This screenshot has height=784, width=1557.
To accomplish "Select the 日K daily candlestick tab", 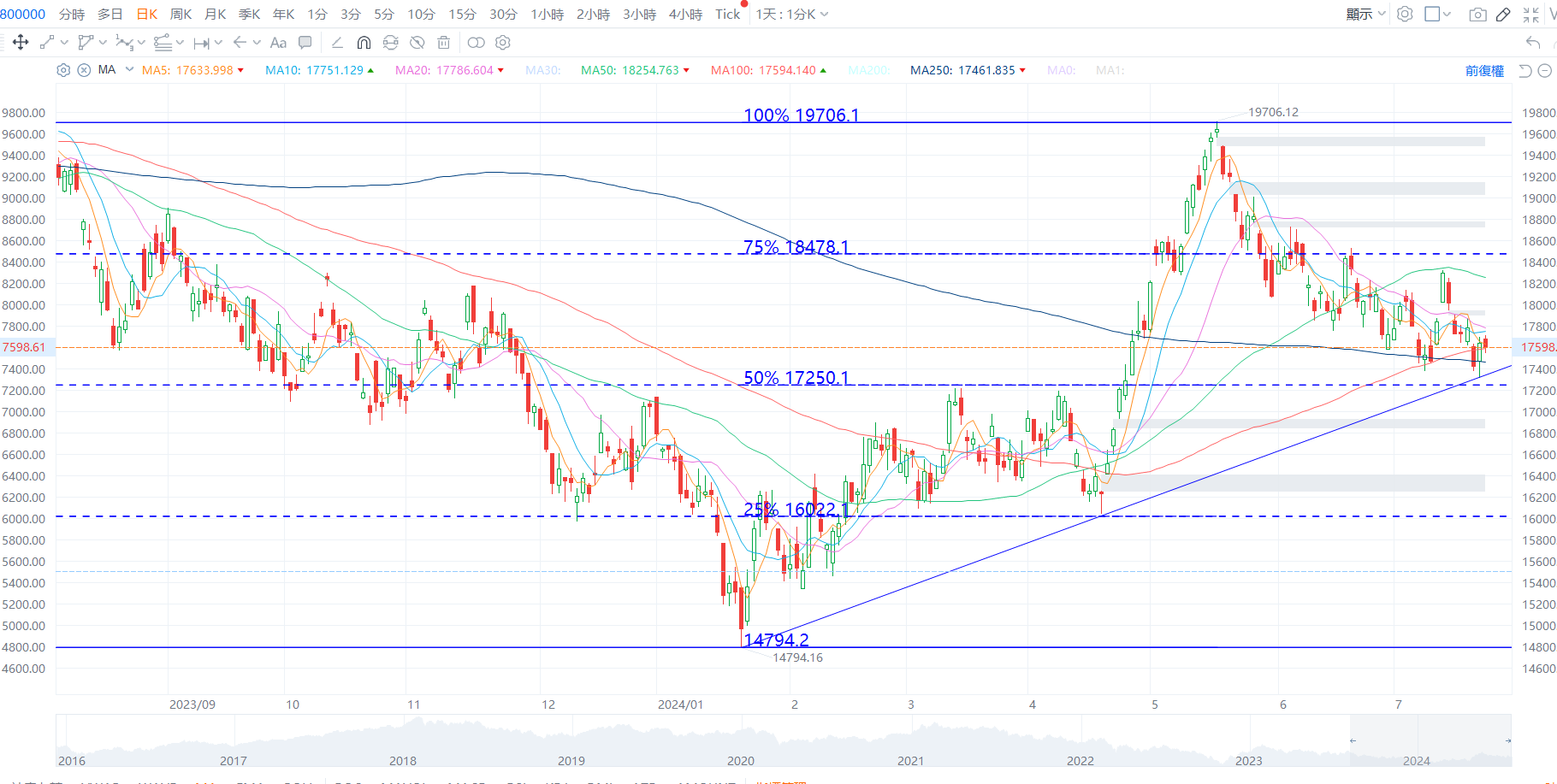I will tap(147, 14).
